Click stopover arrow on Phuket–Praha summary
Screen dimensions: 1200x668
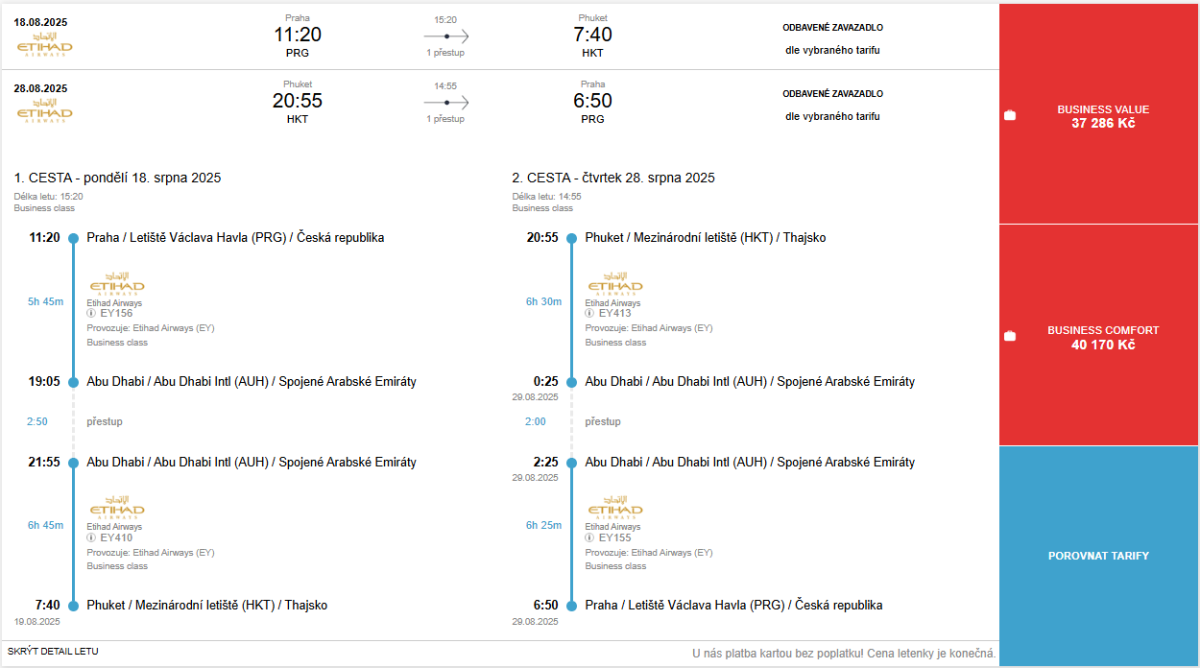coord(446,102)
